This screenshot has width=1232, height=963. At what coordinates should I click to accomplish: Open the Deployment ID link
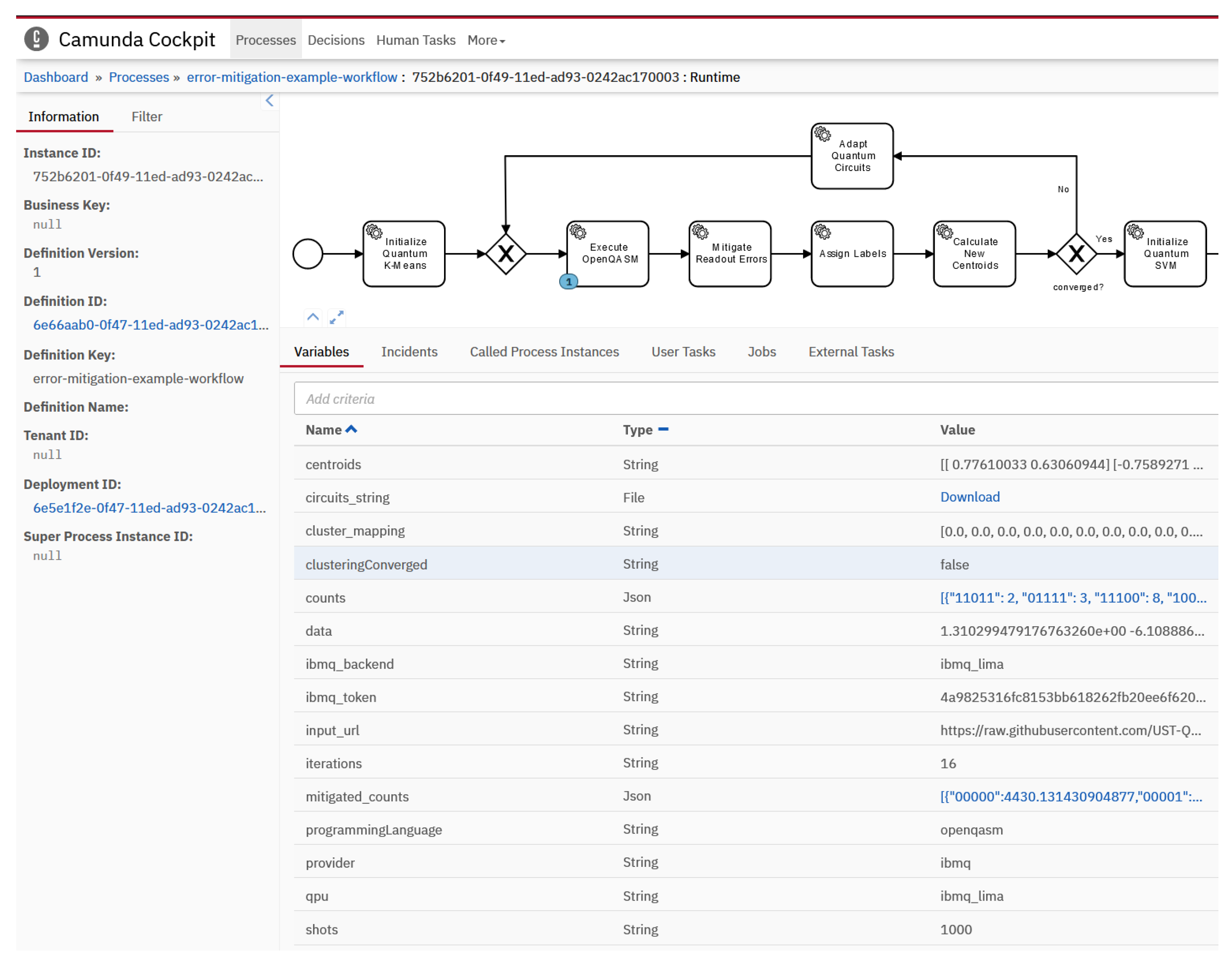click(149, 508)
